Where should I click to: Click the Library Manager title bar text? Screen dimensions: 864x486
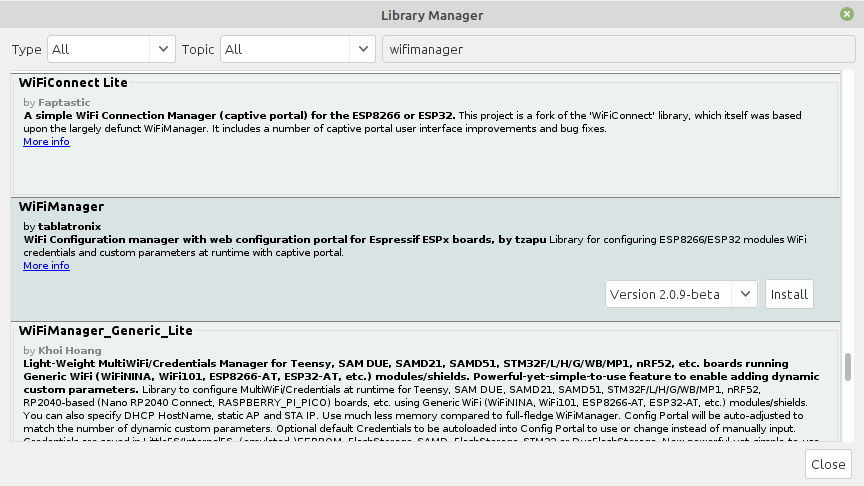point(432,15)
